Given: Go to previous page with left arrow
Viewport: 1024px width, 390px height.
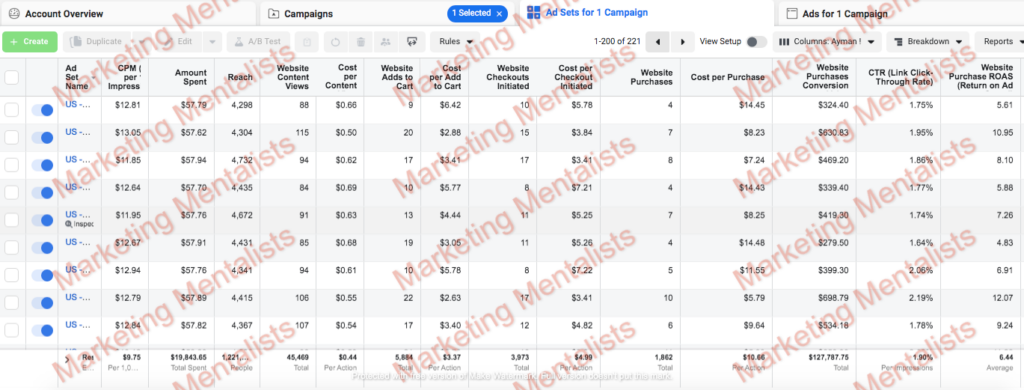Looking at the screenshot, I should tap(657, 42).
